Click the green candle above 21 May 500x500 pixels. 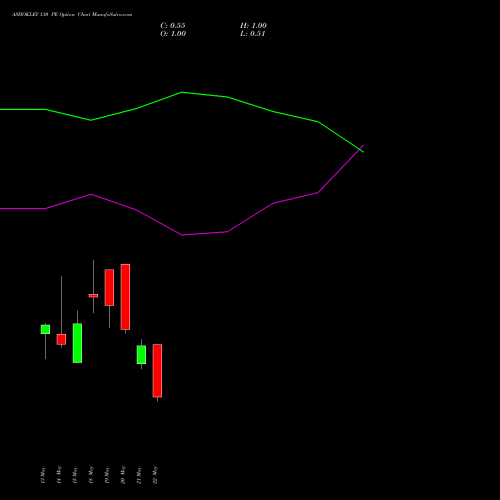coord(141,355)
